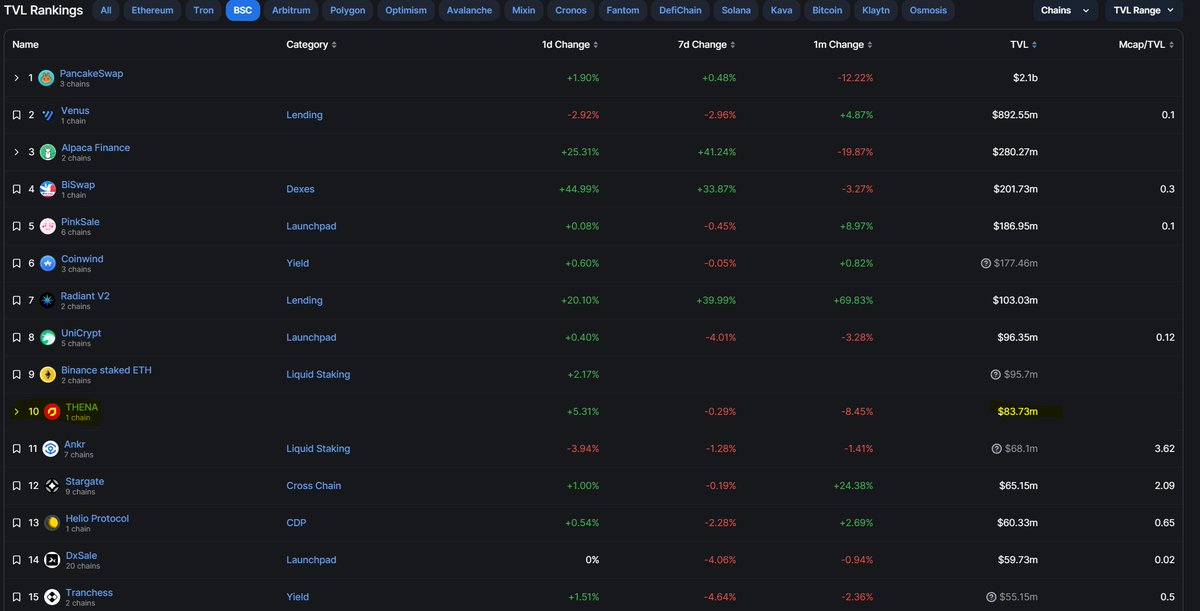The image size is (1200, 611).
Task: Bookmark the Ankr row
Action: [x=16, y=449]
